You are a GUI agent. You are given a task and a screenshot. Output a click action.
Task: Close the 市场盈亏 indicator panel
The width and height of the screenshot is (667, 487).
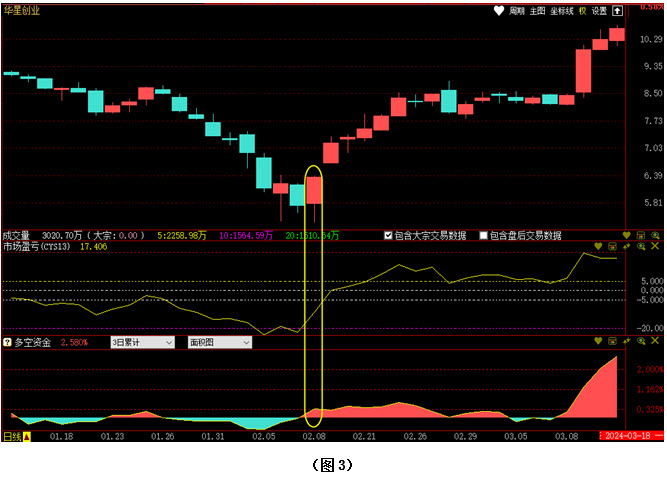[x=655, y=246]
